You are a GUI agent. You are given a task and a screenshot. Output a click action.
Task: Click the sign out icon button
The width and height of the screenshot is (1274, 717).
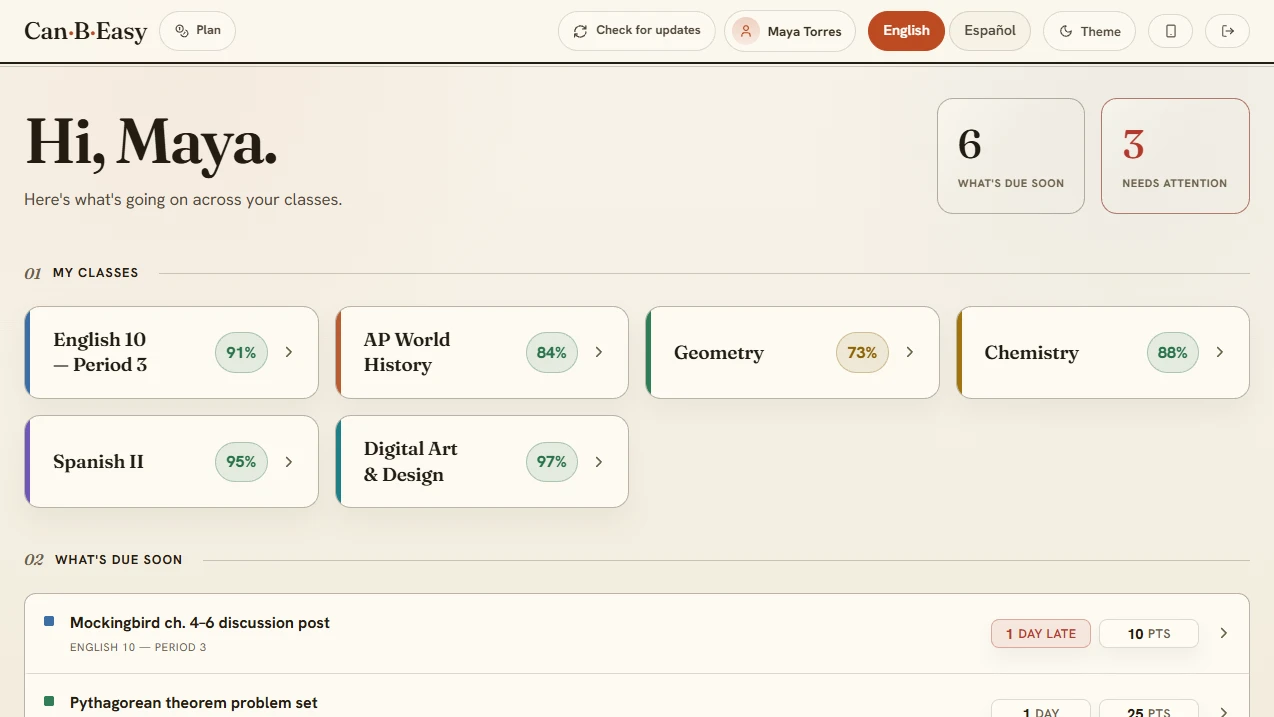[x=1228, y=31]
